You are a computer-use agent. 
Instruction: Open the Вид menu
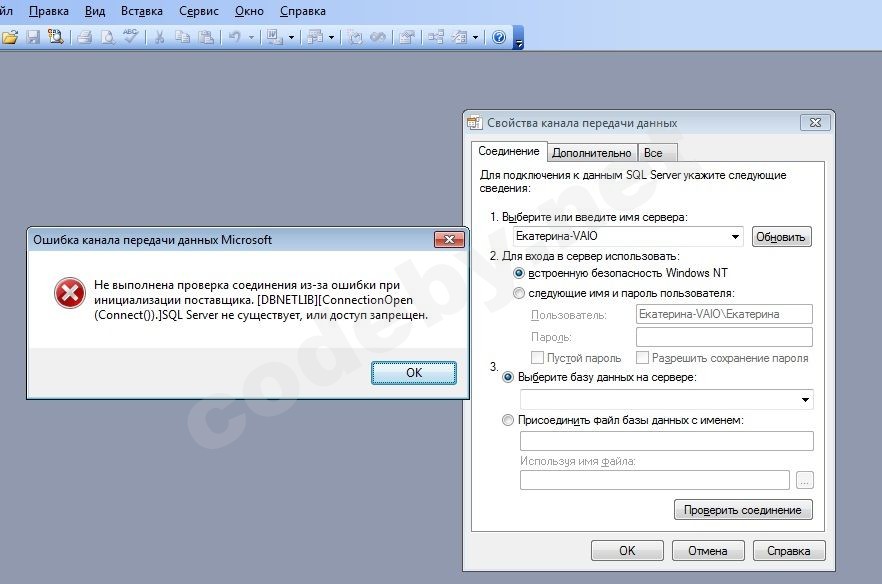coord(94,11)
